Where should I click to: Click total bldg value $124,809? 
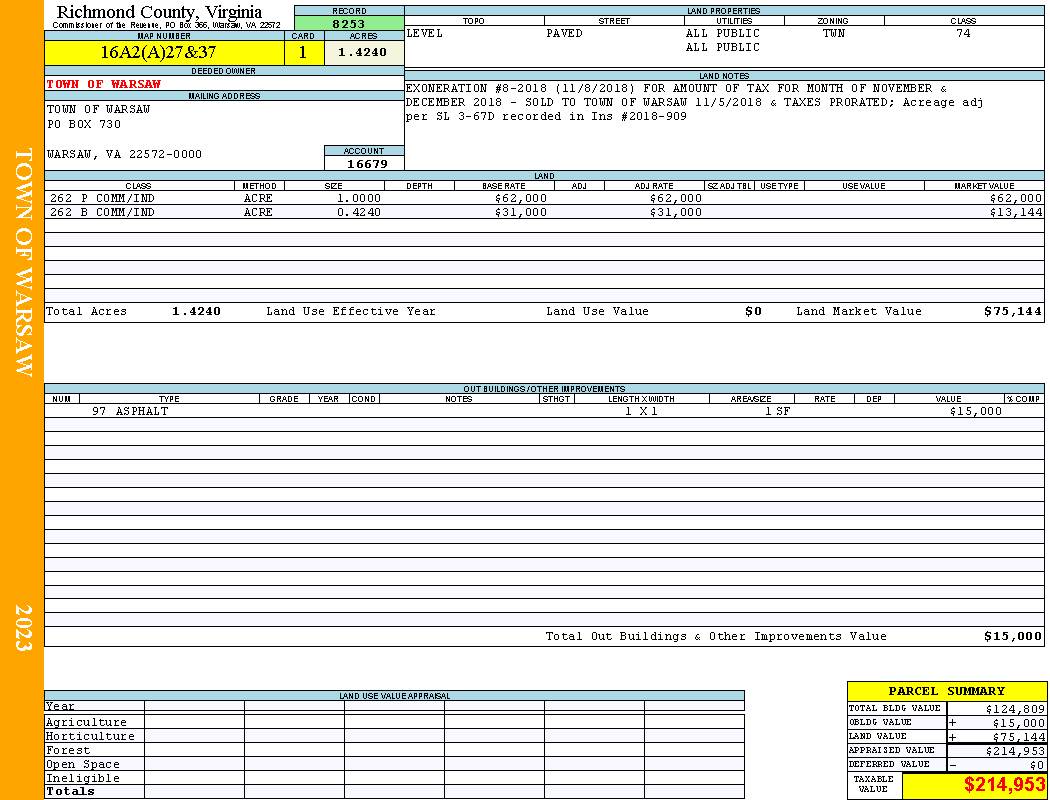(1015, 709)
